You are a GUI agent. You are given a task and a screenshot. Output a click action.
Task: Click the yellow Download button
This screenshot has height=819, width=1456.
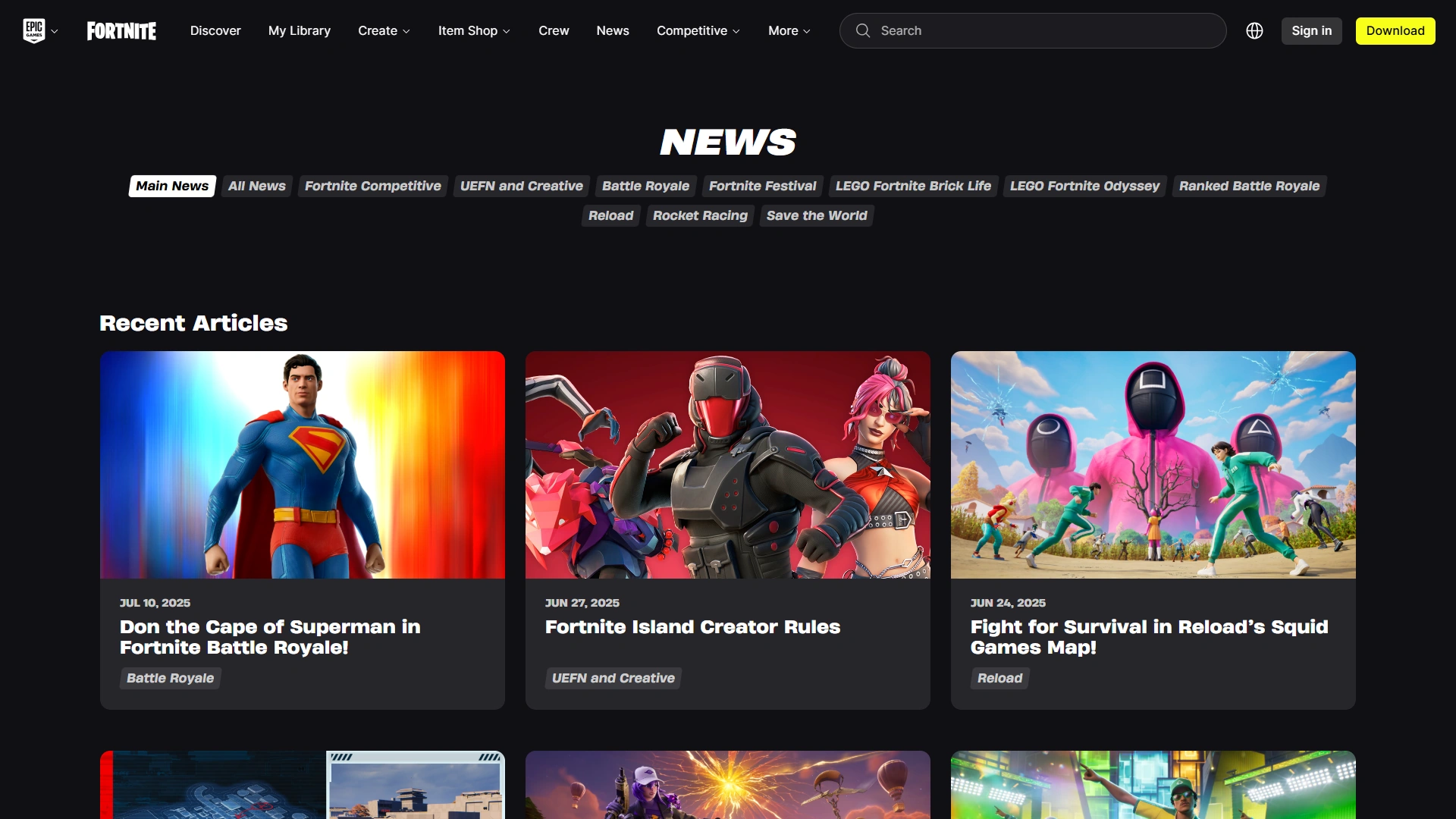click(x=1395, y=31)
